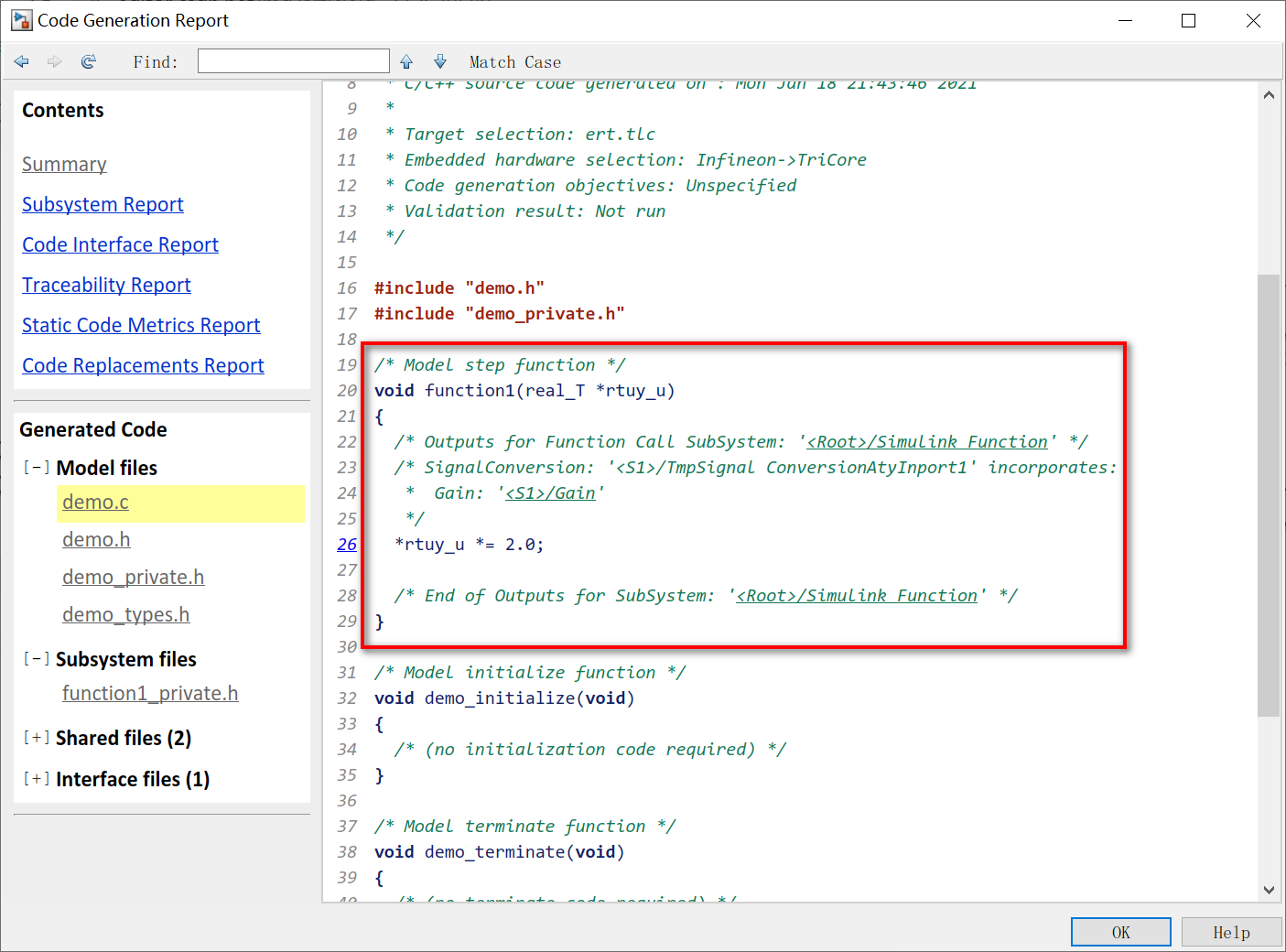Collapse the Subsystem files section
Screen dimensions: 1286x952
[x=37, y=659]
